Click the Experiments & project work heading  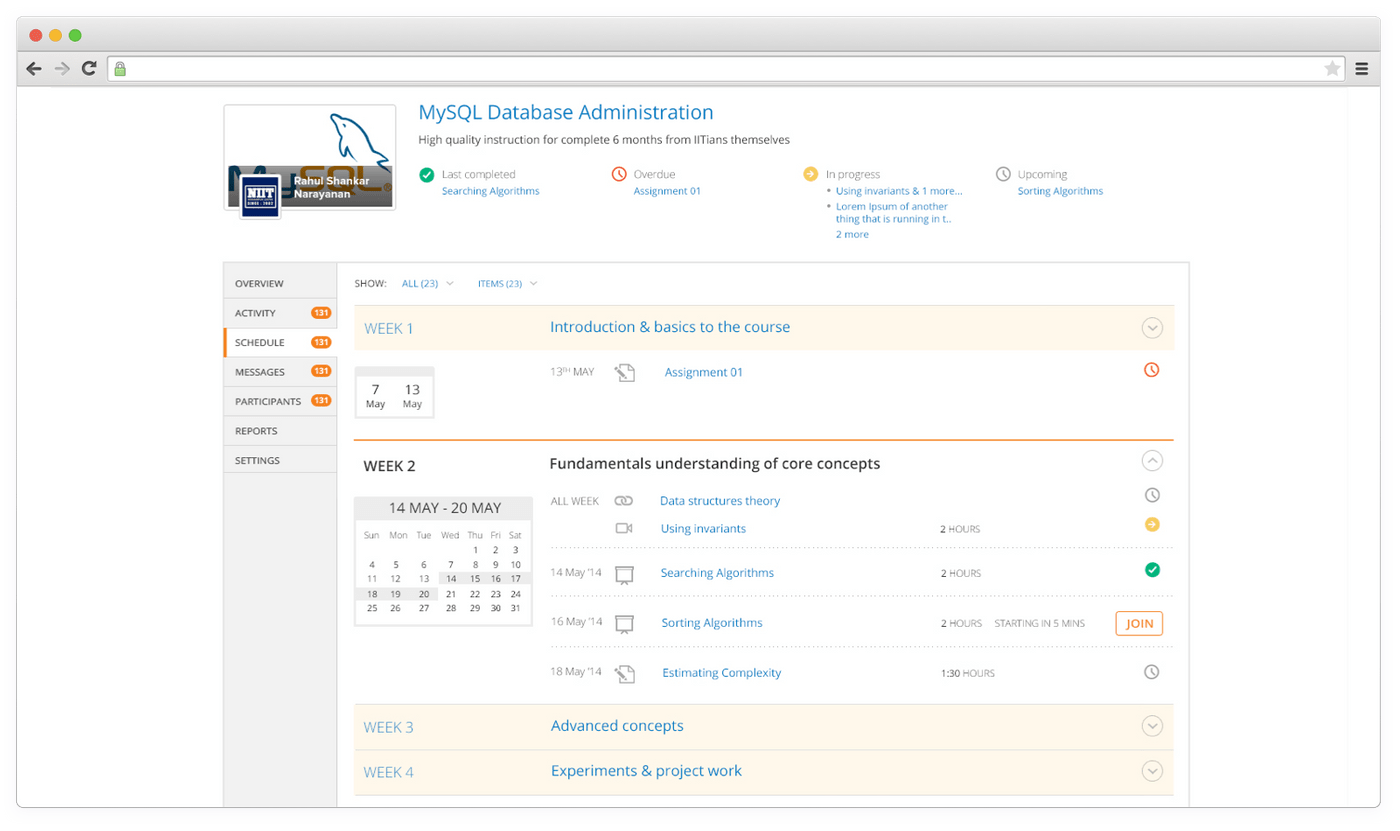click(646, 771)
